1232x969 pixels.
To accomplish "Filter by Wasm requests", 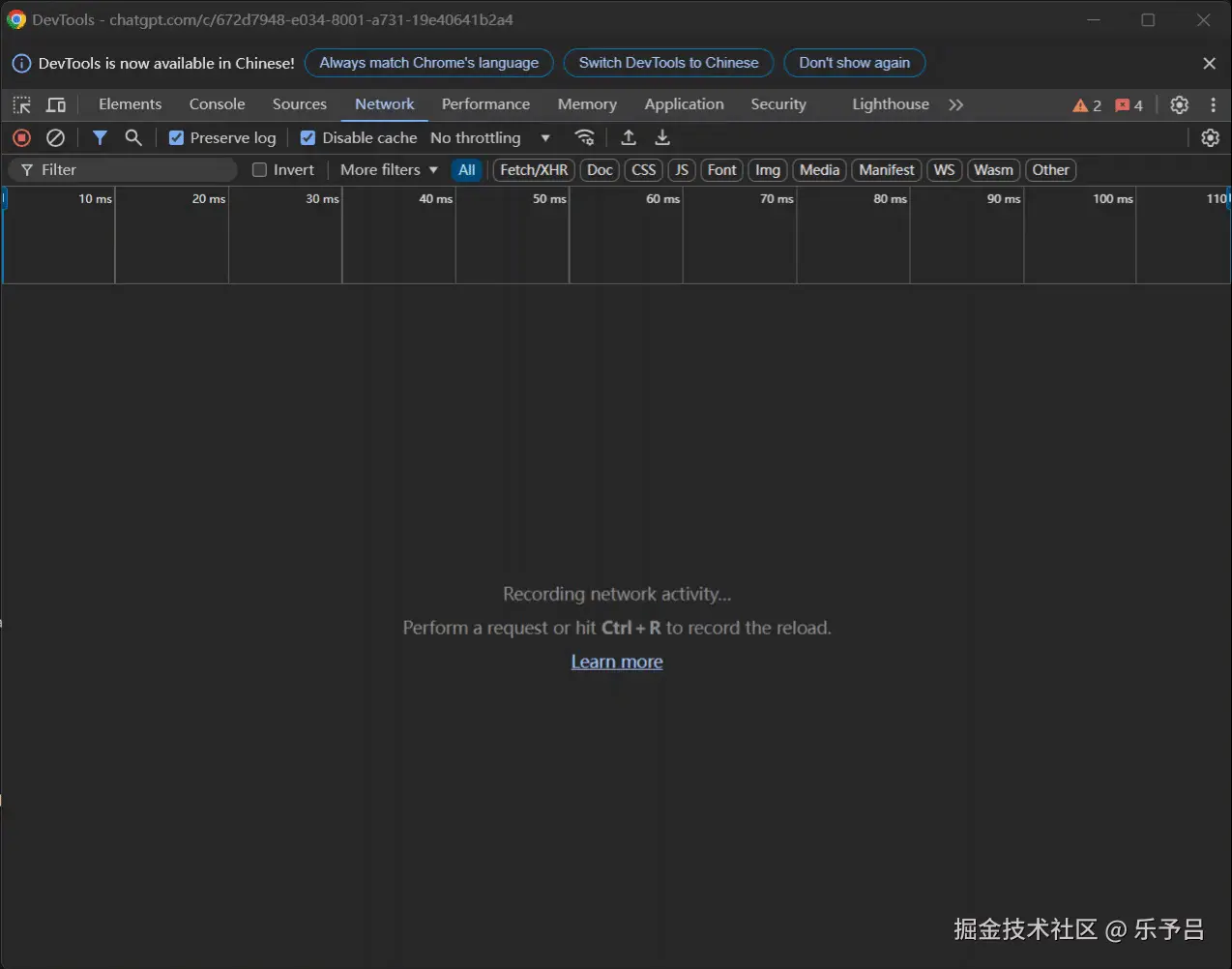I will click(x=993, y=169).
